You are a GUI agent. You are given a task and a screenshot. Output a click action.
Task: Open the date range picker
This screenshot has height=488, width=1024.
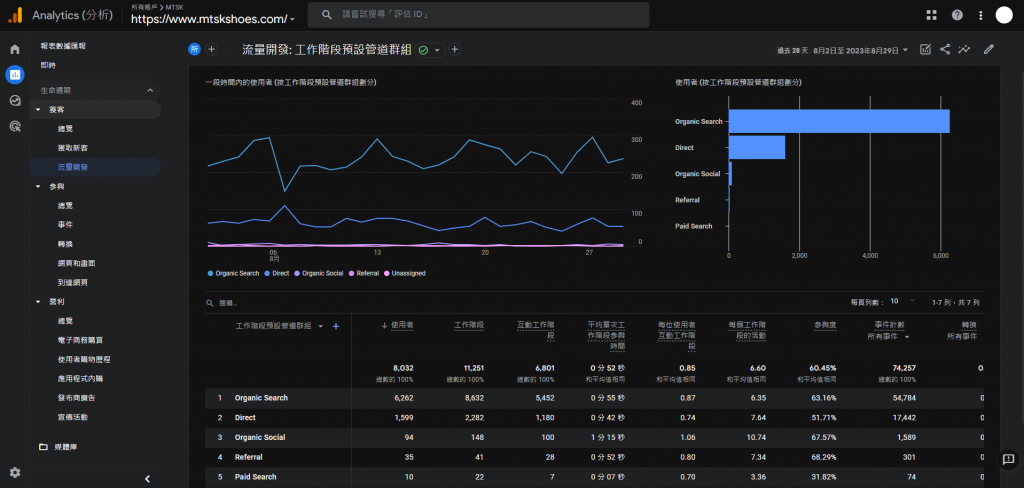842,50
